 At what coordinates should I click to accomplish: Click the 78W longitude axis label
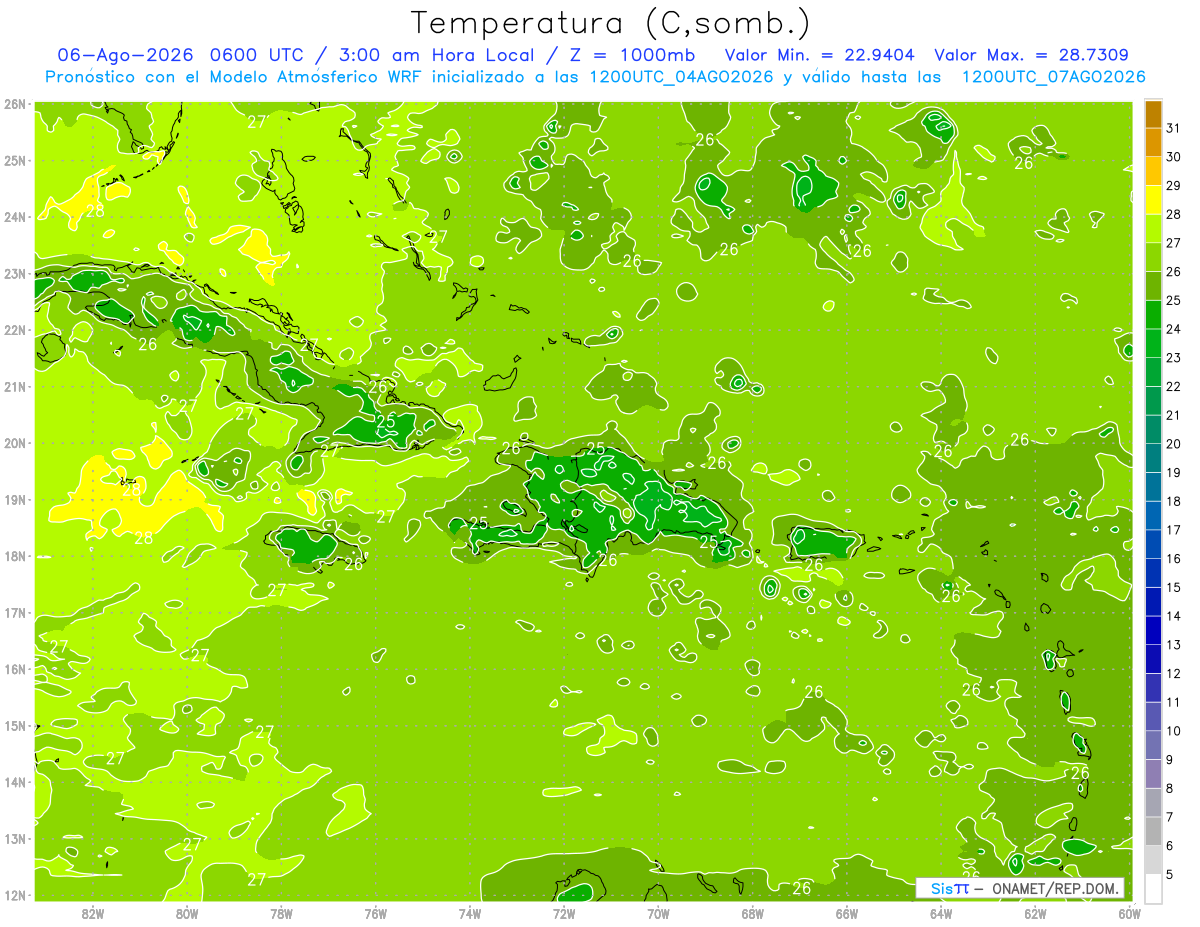coord(281,913)
